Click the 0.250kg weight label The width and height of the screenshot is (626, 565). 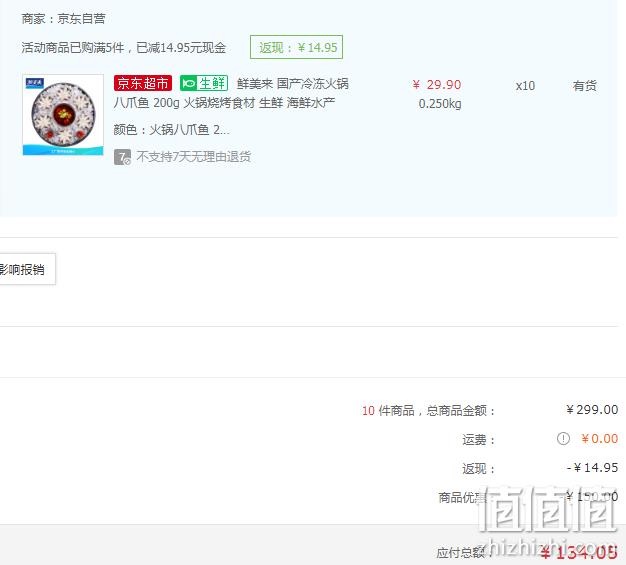[x=440, y=104]
